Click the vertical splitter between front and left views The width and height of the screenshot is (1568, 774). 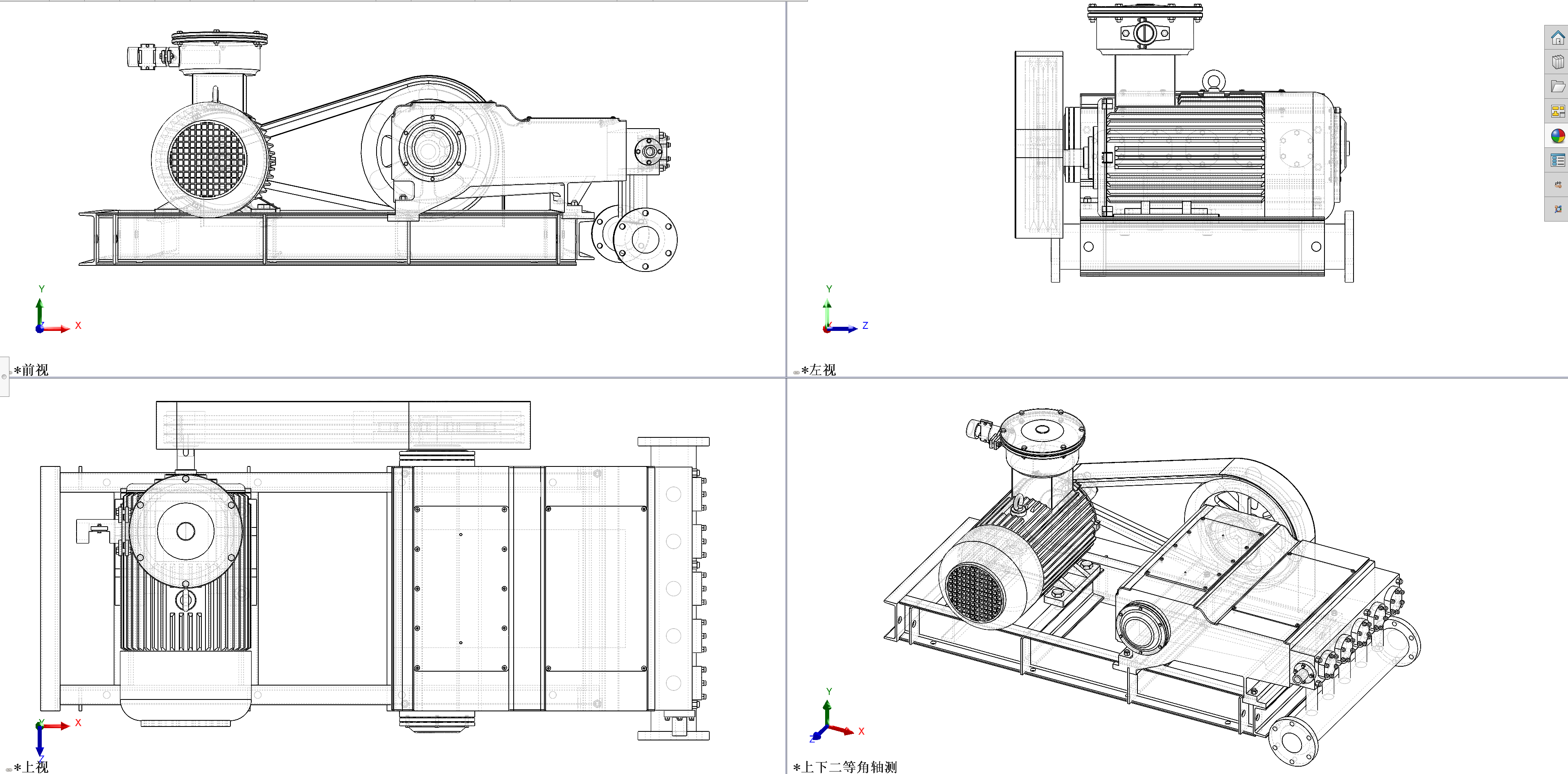(786, 183)
